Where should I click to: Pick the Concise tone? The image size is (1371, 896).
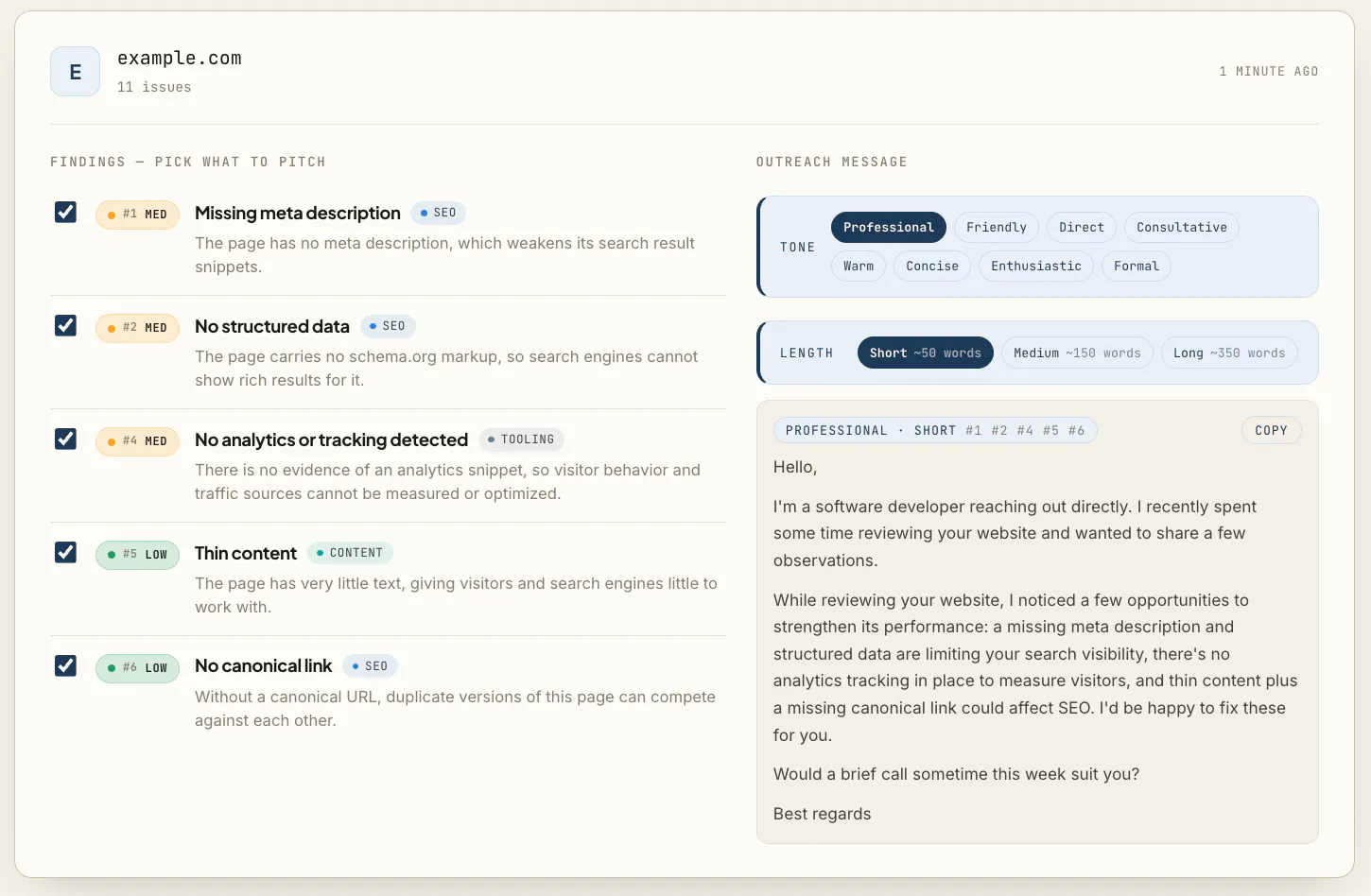pos(932,266)
